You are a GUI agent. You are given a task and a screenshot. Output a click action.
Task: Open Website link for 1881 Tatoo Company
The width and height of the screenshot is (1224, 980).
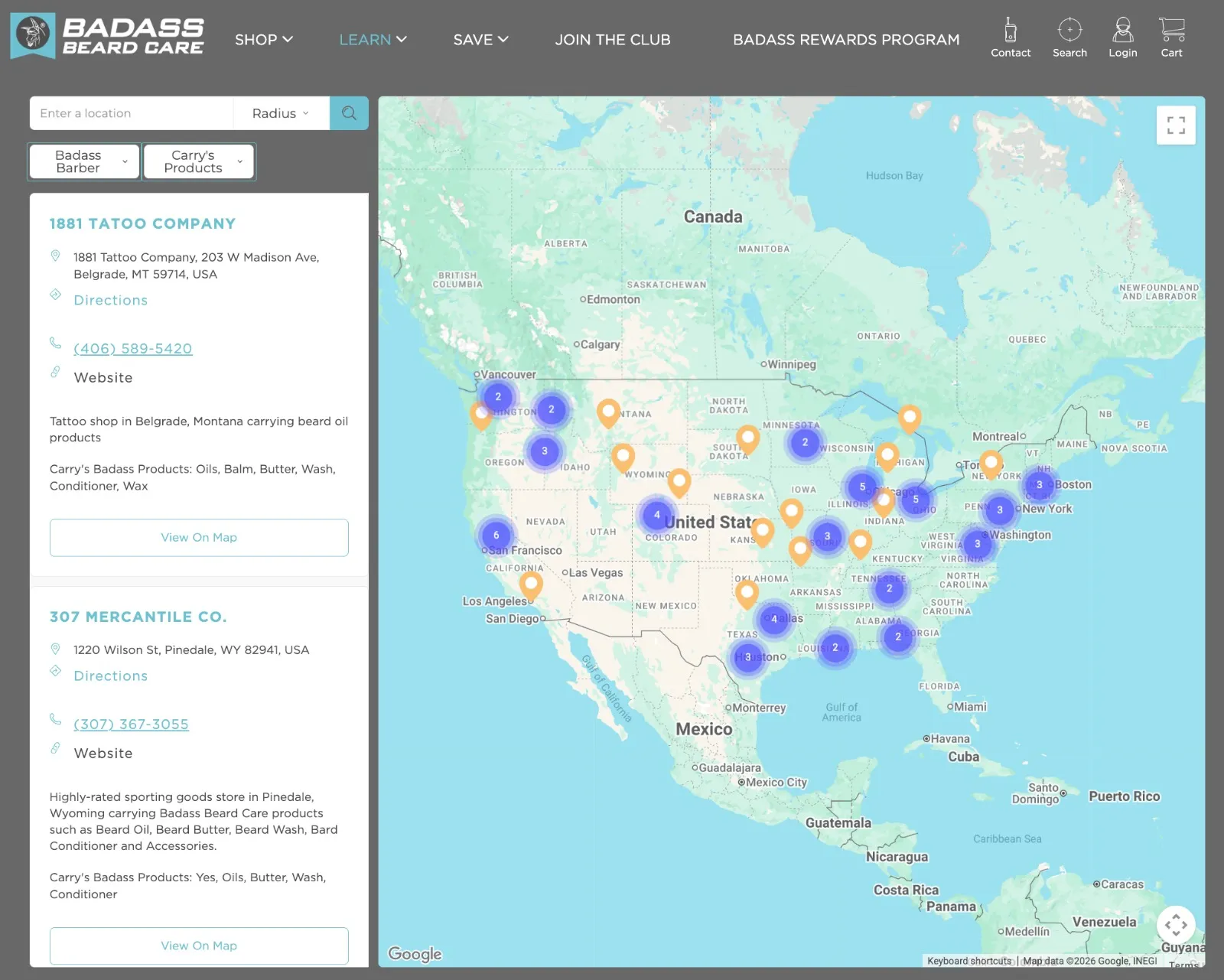point(103,378)
